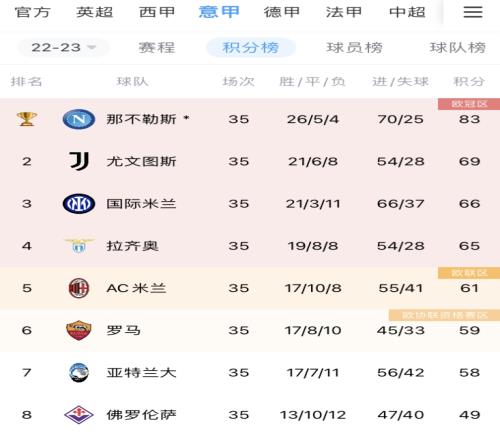Open the 佛罗伦萨 team row

(250, 415)
